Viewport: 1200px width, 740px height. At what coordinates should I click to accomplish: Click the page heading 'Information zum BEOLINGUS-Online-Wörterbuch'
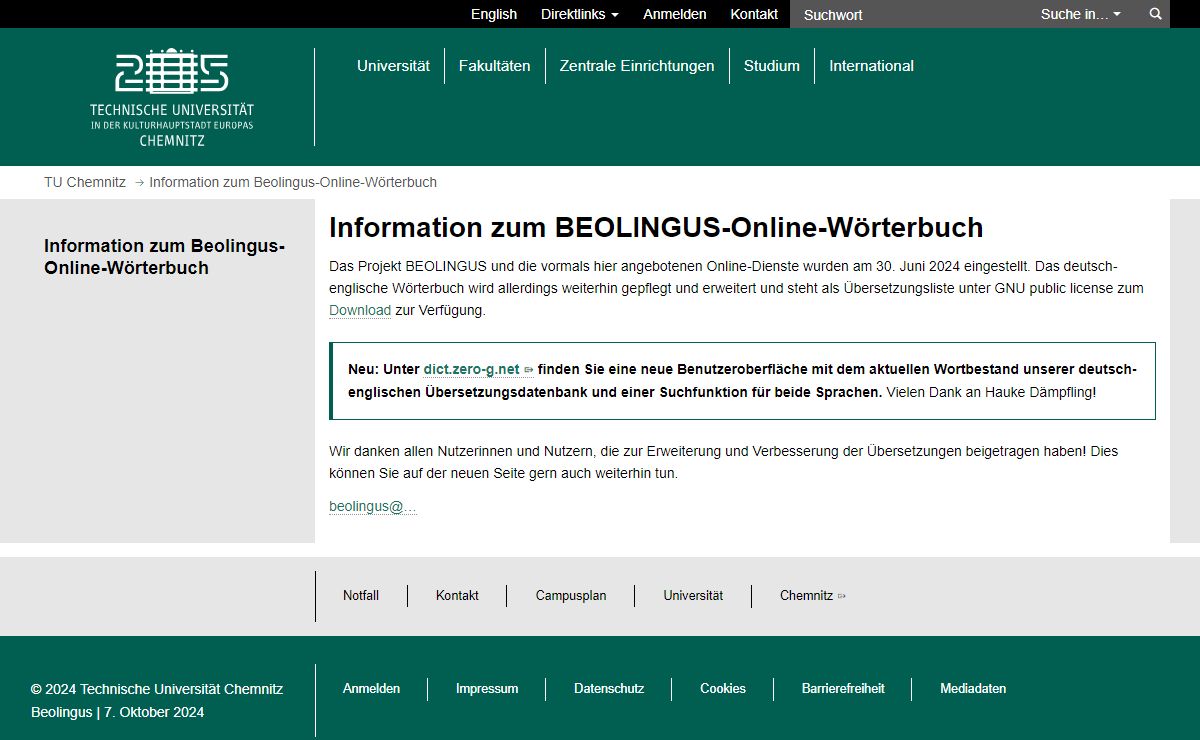[x=656, y=228]
